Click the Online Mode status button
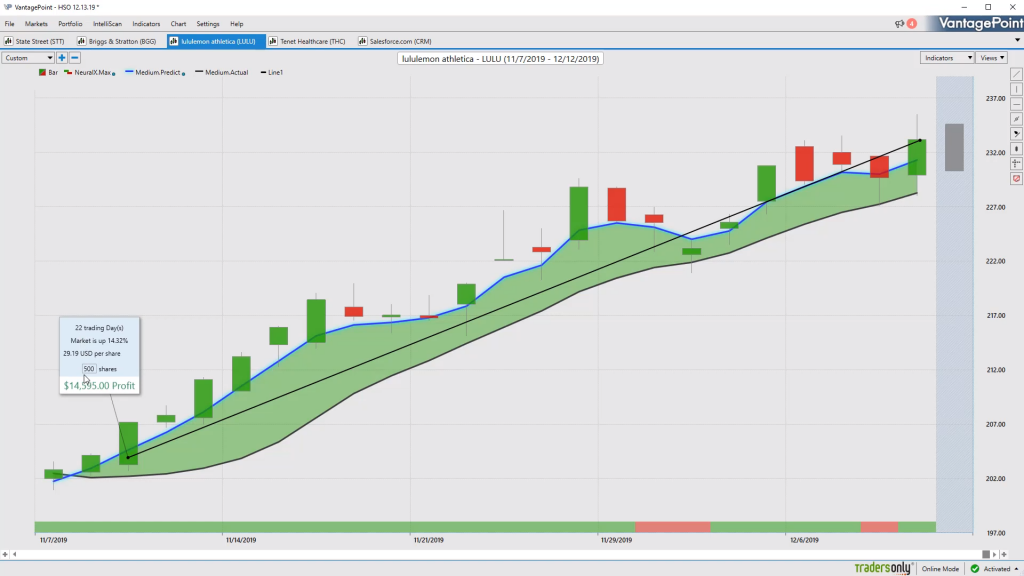The width and height of the screenshot is (1024, 576). (940, 569)
